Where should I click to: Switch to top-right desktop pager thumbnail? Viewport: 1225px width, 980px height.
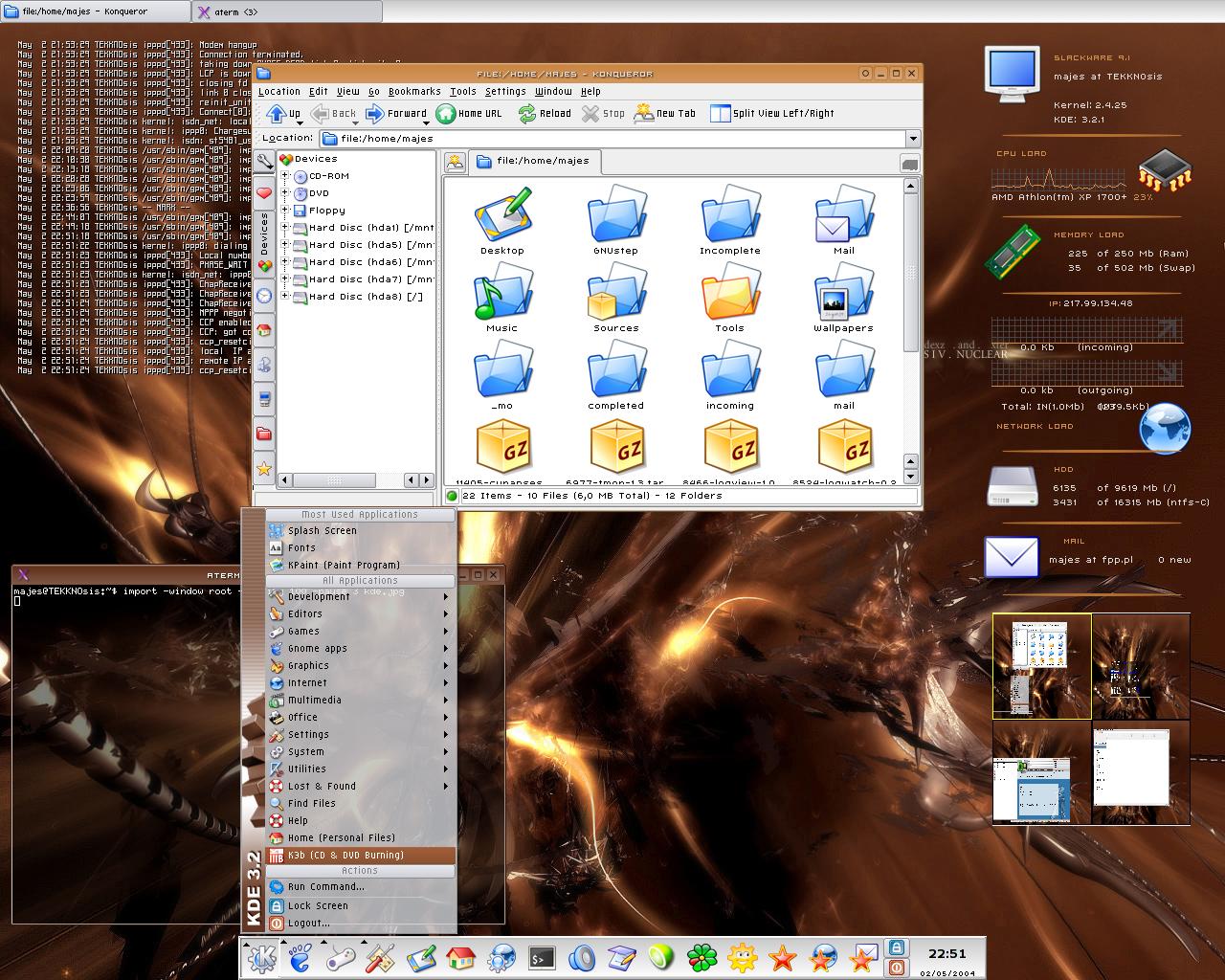click(x=1141, y=666)
